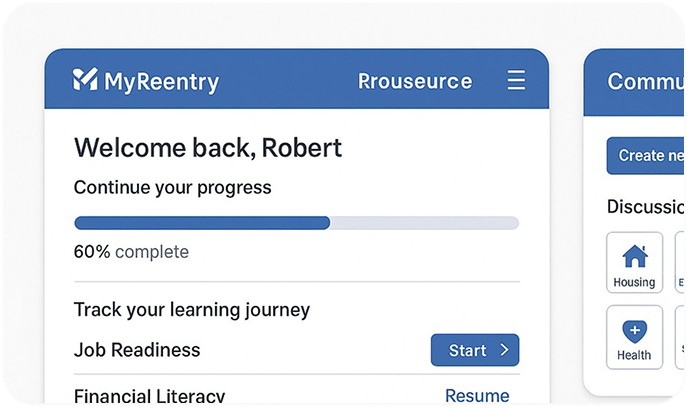The image size is (688, 408).
Task: Select the Housing house icon
Action: pyautogui.click(x=634, y=257)
